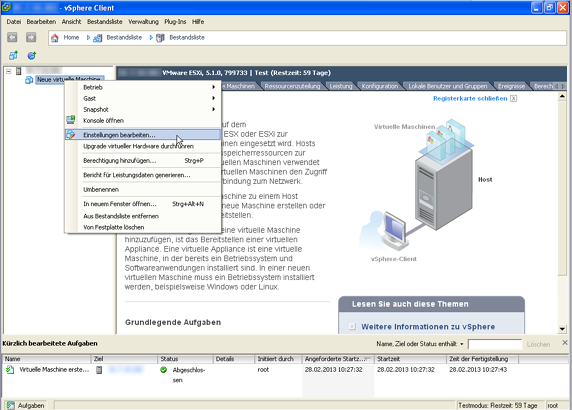Select Upgrade virtueller Hardware durchführen
The height and width of the screenshot is (410, 572).
[x=143, y=146]
